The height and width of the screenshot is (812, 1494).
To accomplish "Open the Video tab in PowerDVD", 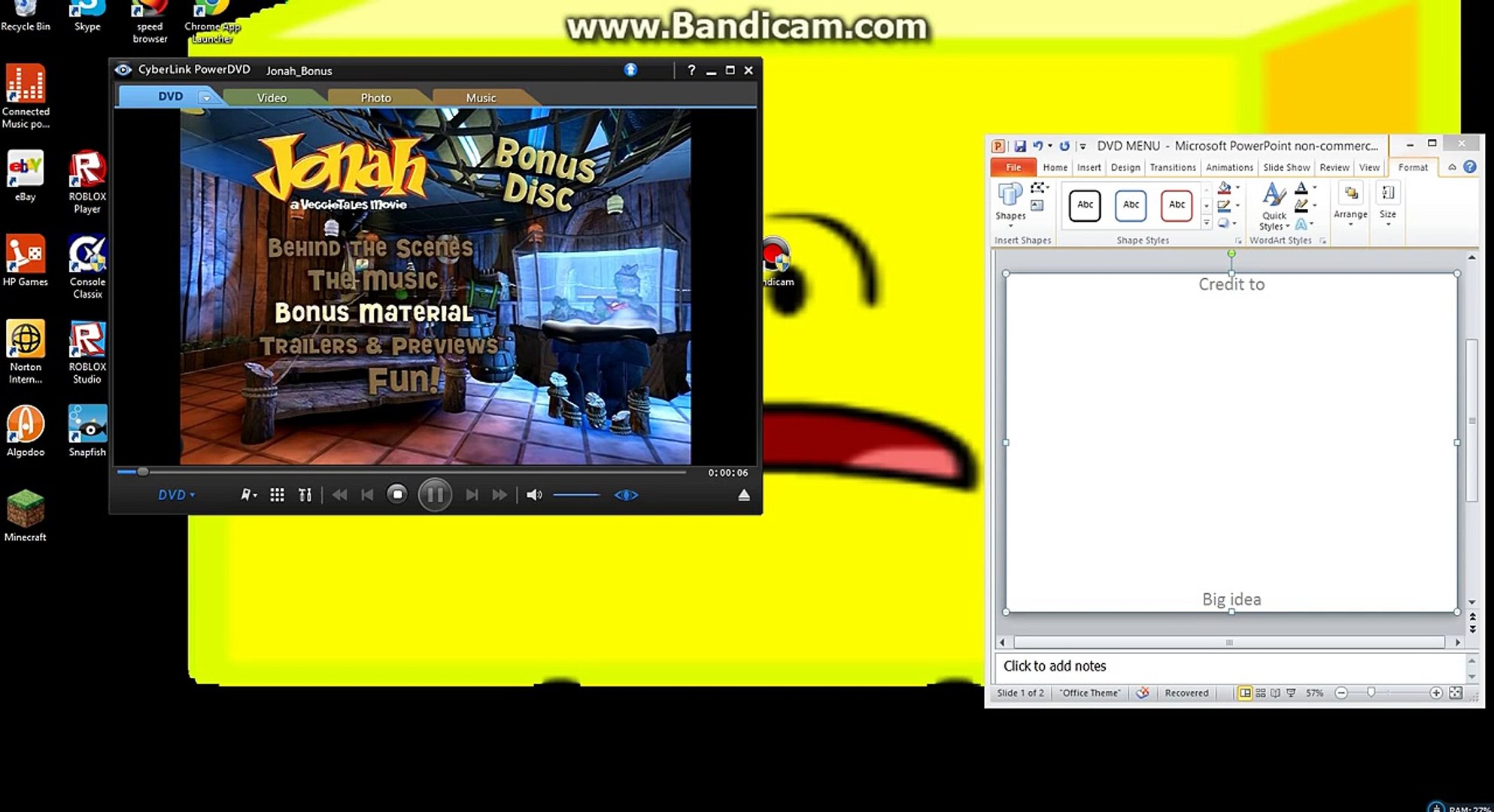I will tap(271, 96).
